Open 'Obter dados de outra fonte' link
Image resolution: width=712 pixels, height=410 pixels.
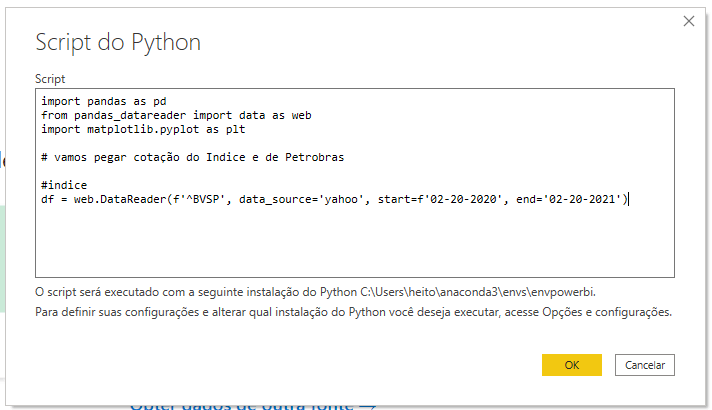coord(252,405)
